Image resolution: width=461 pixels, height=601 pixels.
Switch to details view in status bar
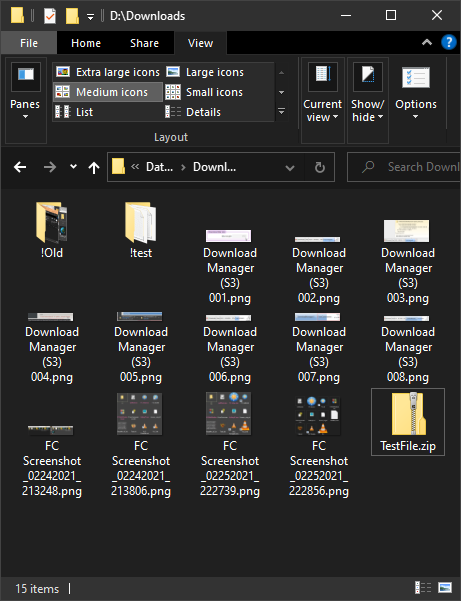(423, 587)
